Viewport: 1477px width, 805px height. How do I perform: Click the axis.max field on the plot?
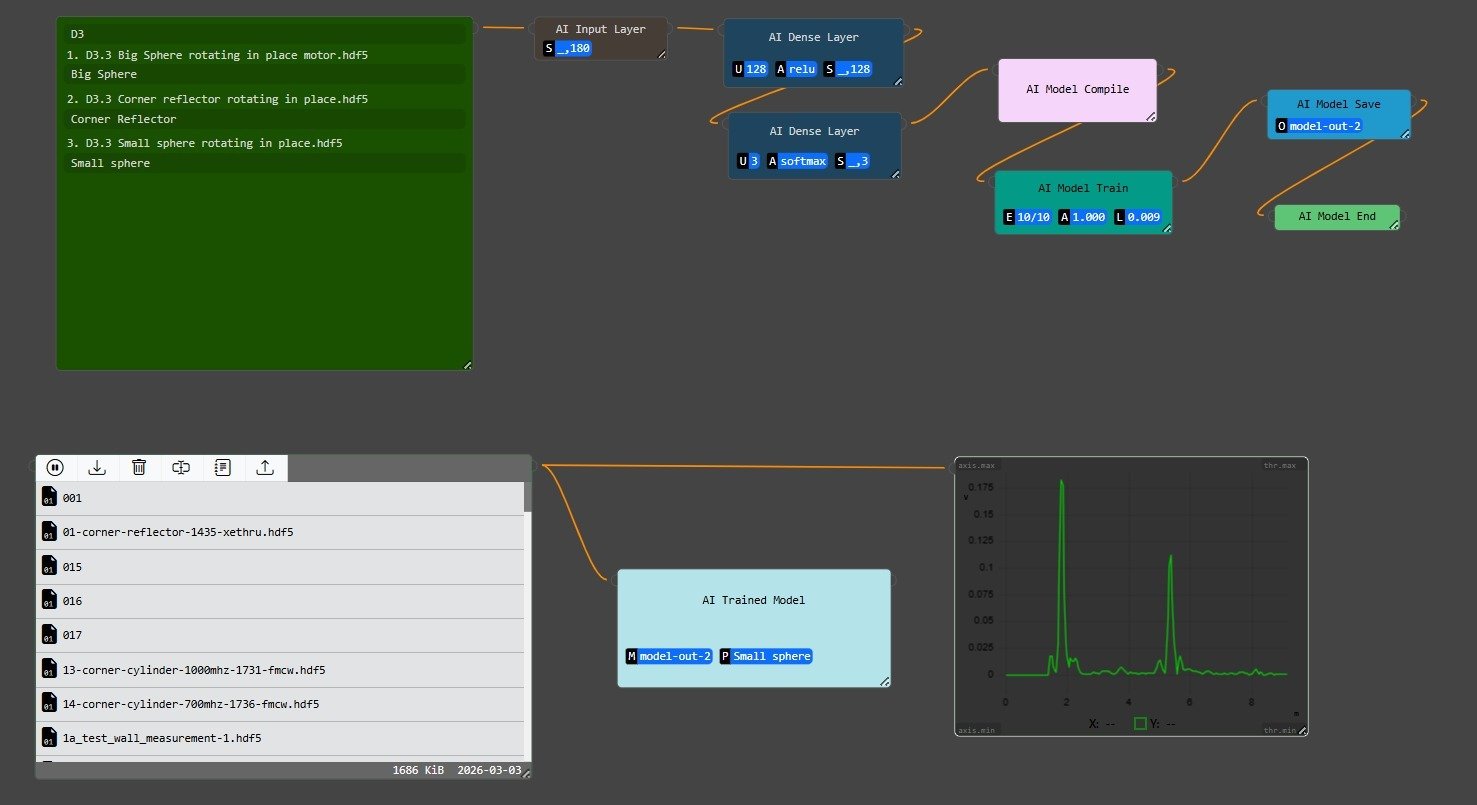coord(977,465)
